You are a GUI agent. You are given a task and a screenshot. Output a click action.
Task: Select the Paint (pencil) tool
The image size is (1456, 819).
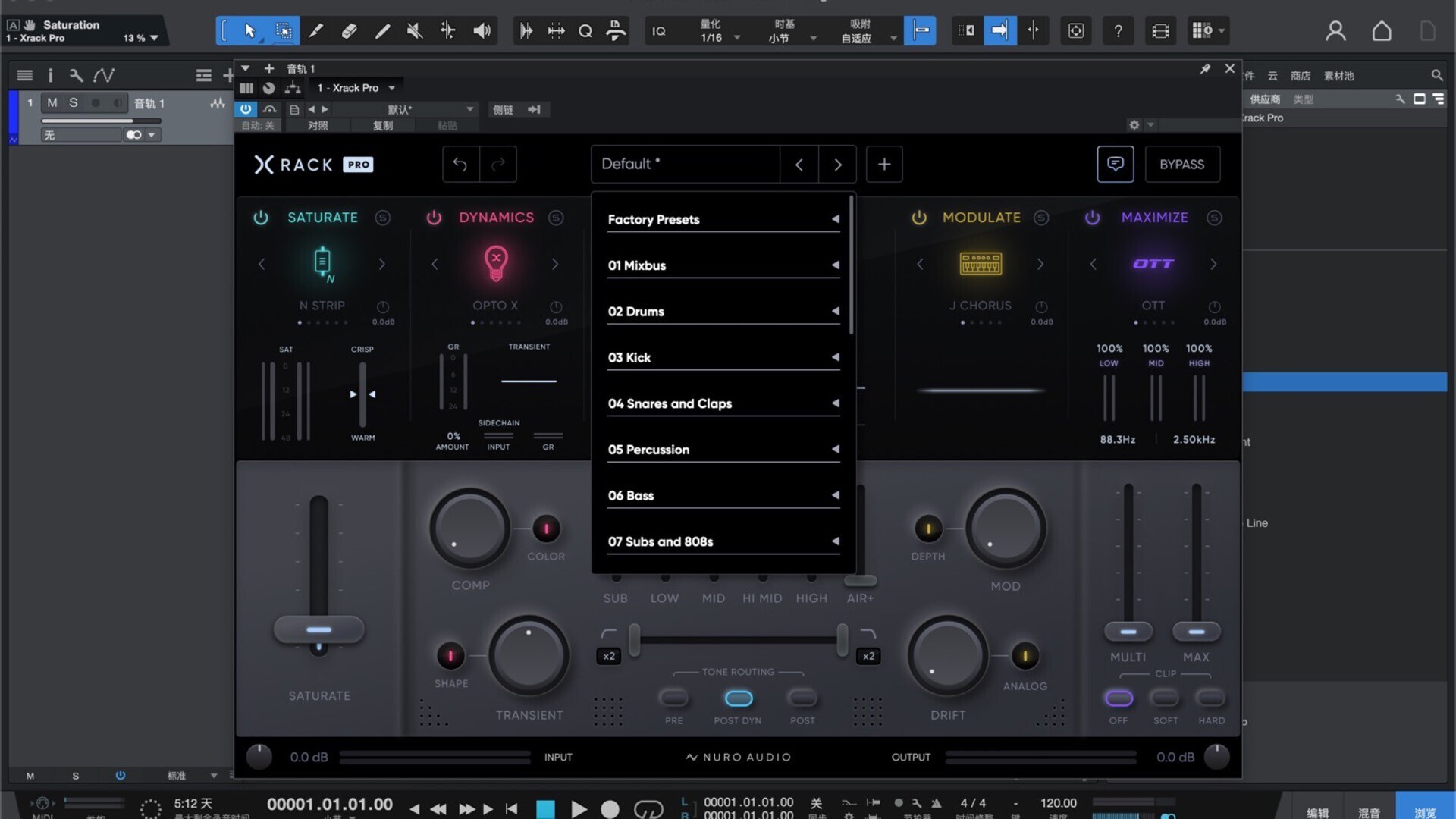[382, 31]
